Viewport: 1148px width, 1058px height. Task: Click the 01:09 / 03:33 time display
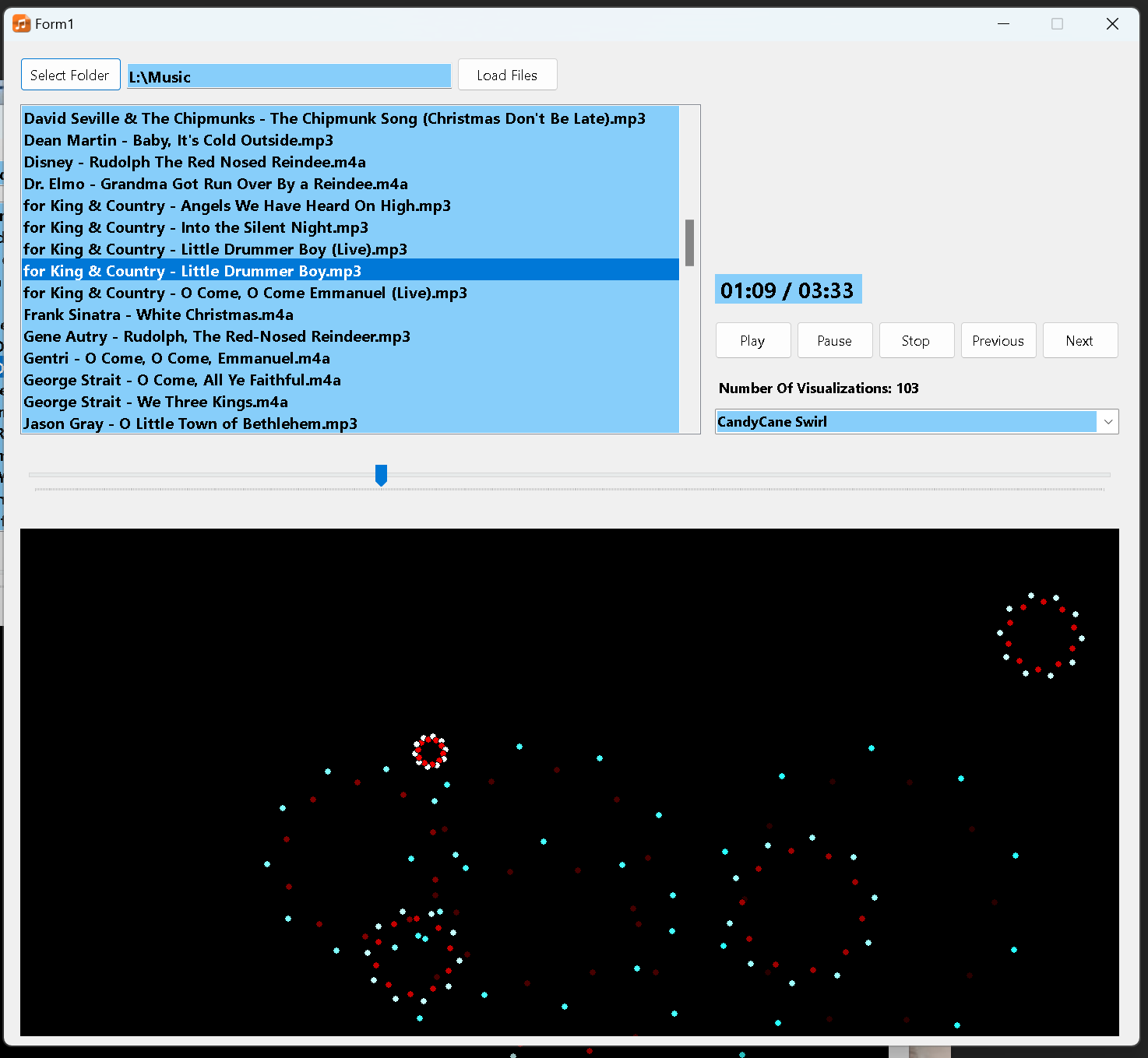click(788, 290)
